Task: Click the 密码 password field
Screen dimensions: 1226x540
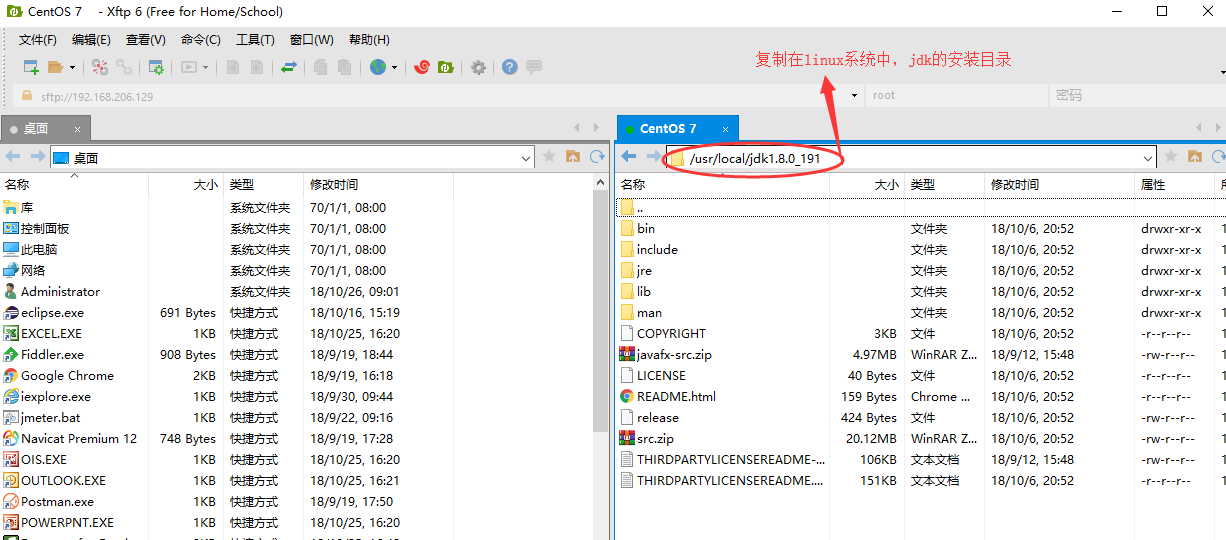Action: (1136, 96)
